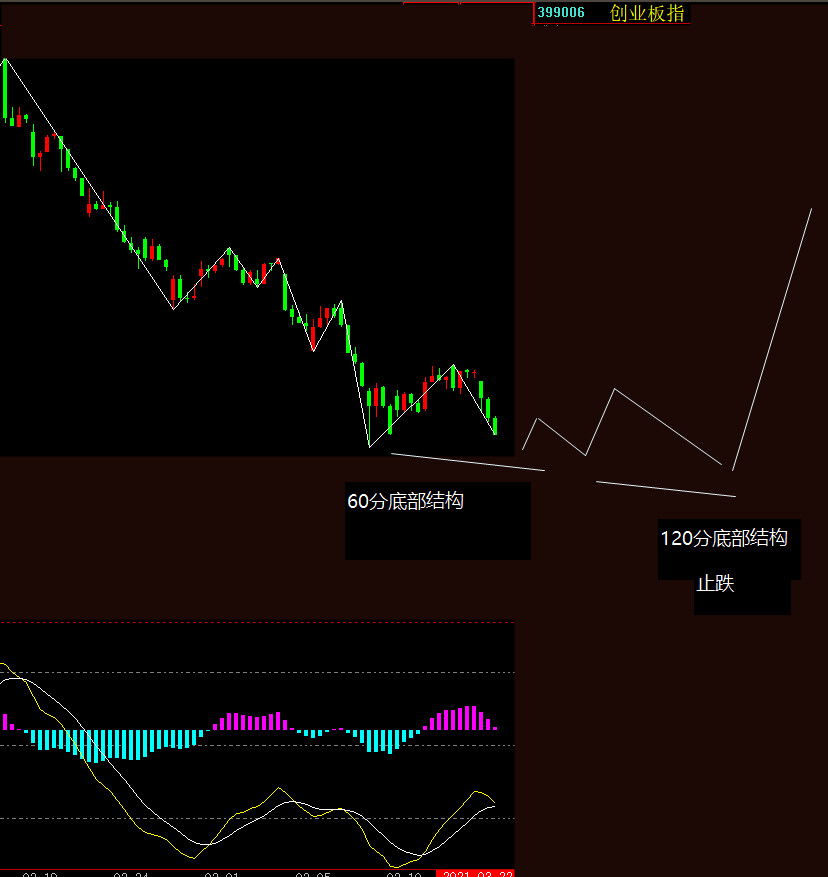Click the 120分底部结构 annotation label
The image size is (828, 877).
click(724, 538)
